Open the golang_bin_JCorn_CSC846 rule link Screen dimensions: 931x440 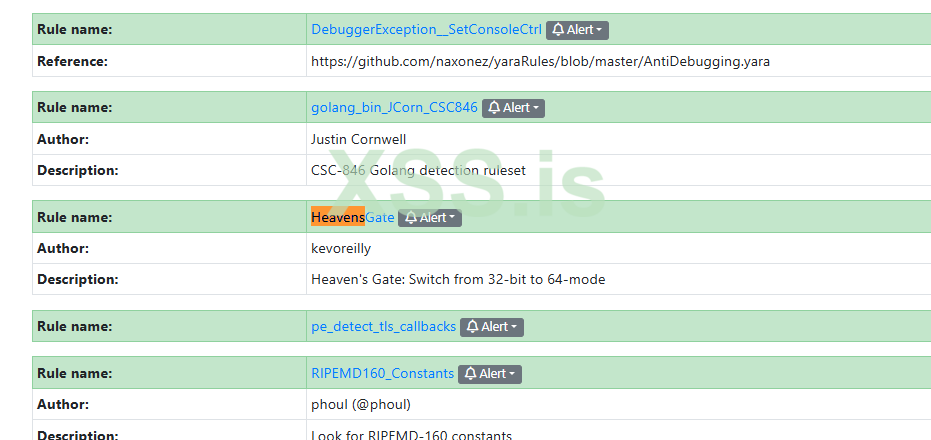[x=394, y=107]
